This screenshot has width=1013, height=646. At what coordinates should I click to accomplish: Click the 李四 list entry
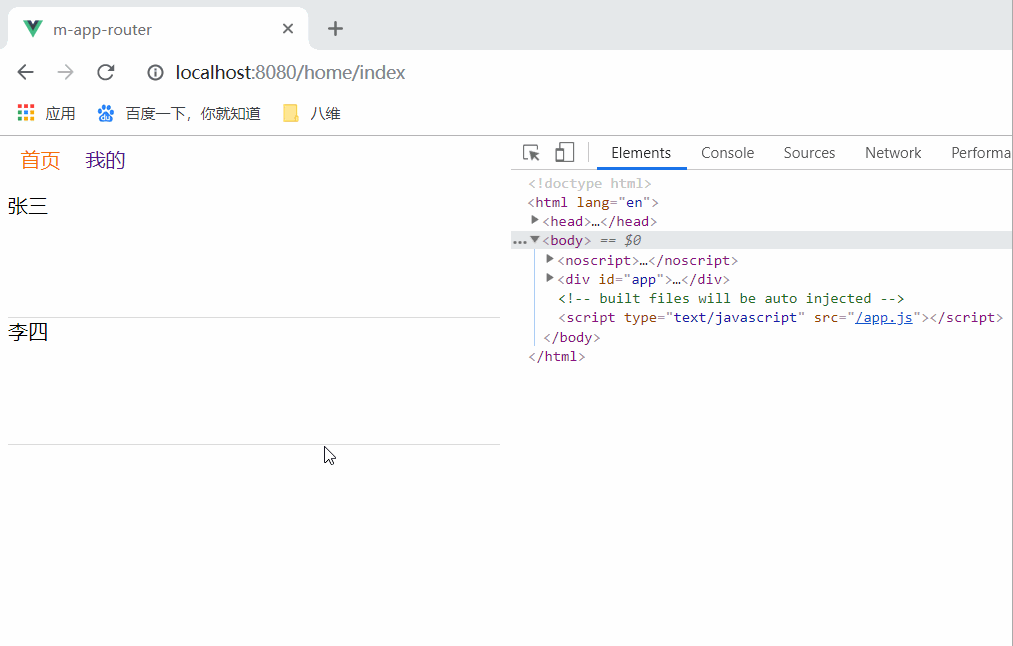point(28,332)
